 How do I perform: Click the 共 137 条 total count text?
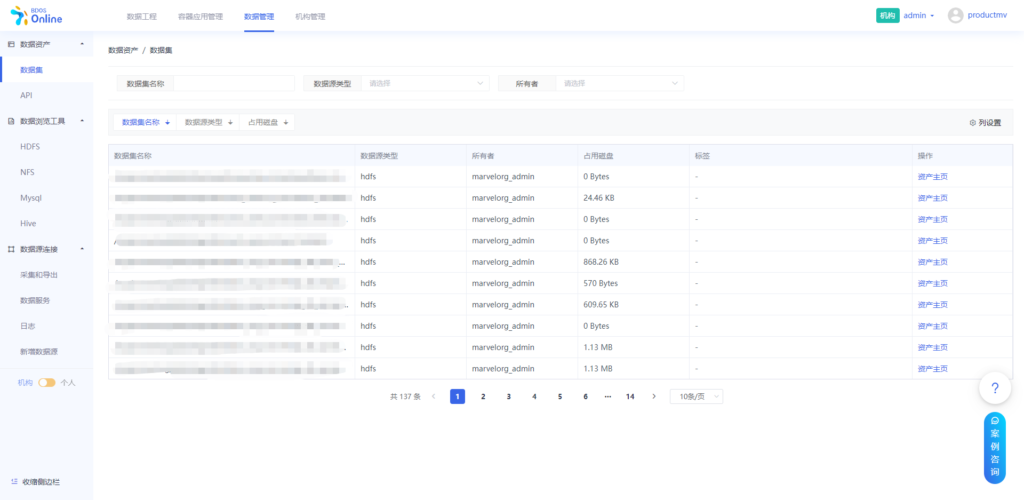pyautogui.click(x=406, y=397)
